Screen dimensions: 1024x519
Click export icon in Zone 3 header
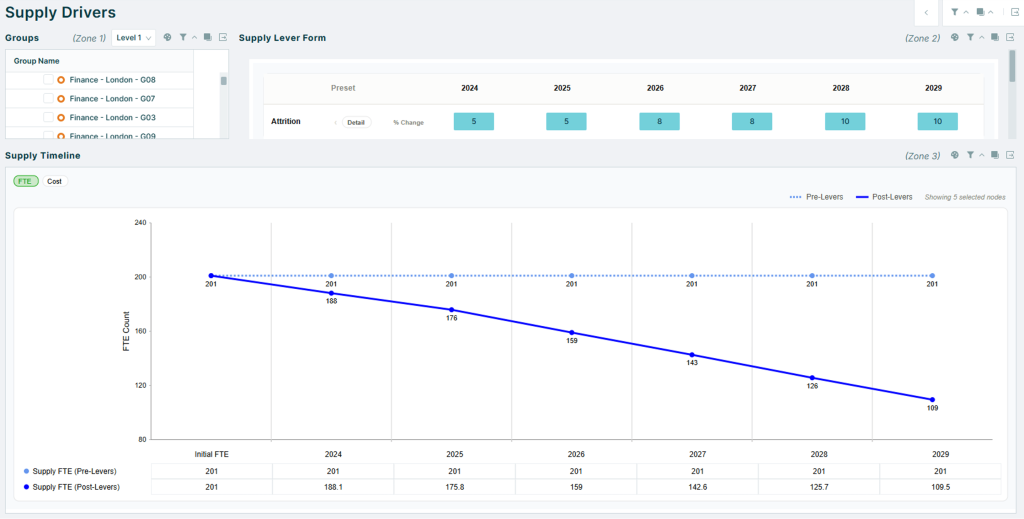(1010, 155)
